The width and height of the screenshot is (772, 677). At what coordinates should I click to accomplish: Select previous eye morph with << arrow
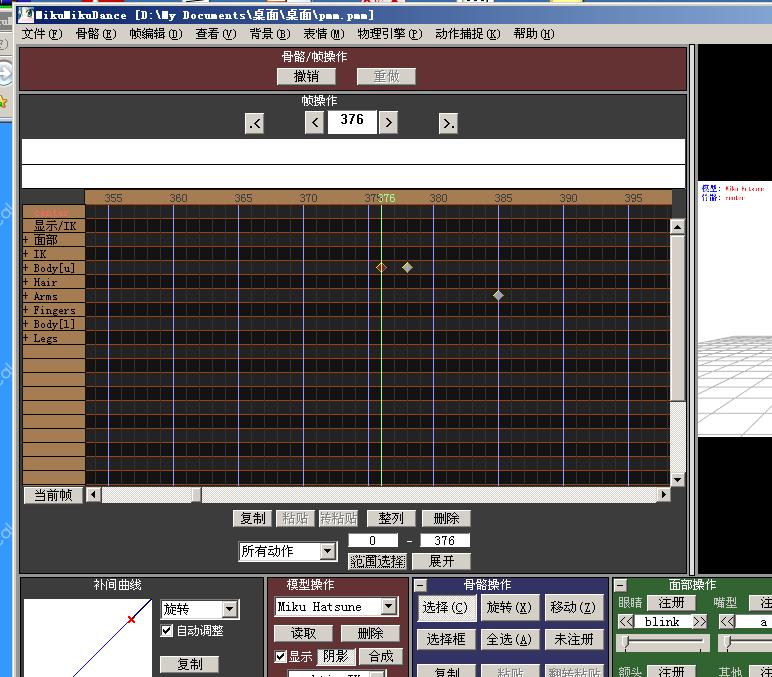click(626, 621)
